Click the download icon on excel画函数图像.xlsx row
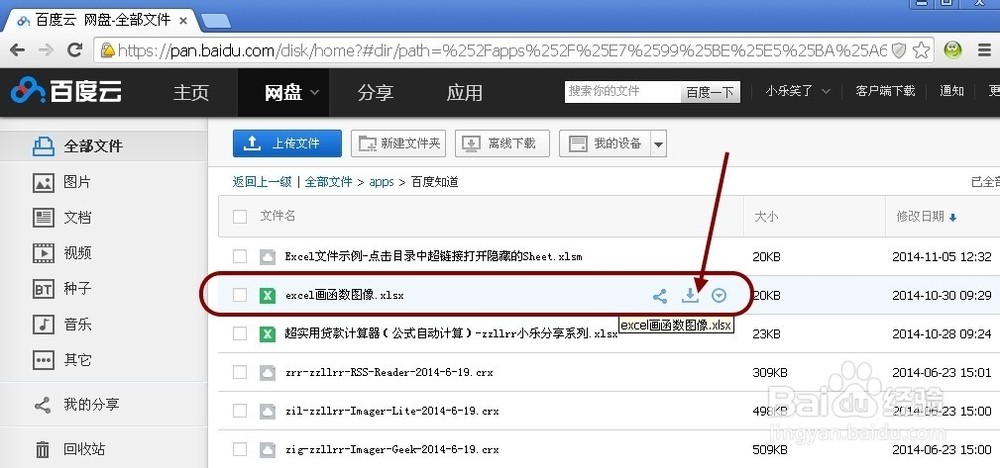This screenshot has width=1000, height=468. coord(690,295)
